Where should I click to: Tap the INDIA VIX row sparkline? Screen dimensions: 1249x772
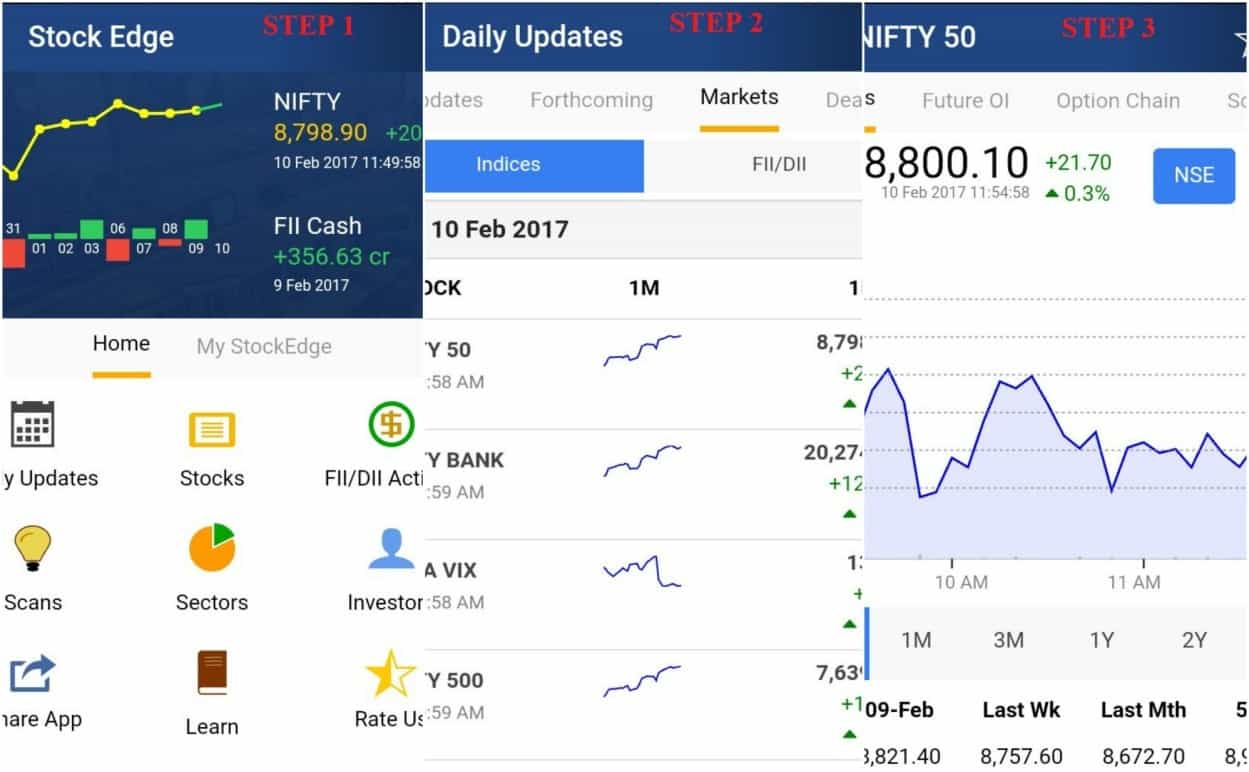tap(642, 572)
